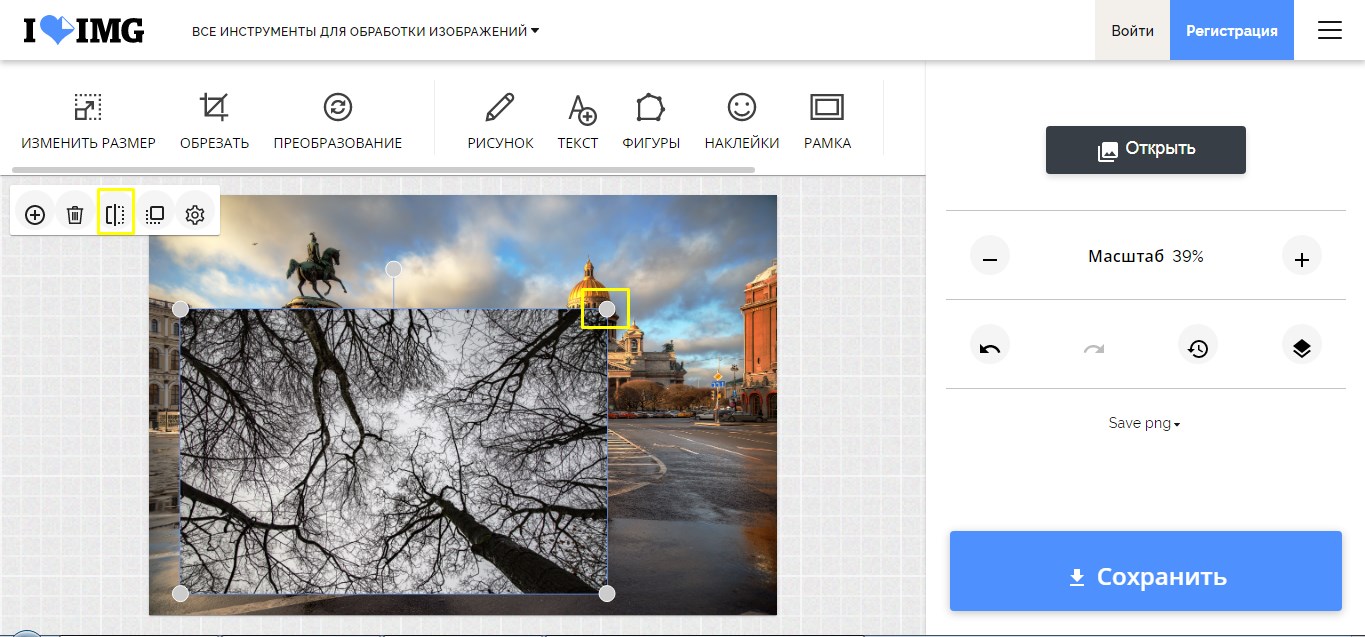Click the Открыть open button
The image size is (1365, 637).
[1145, 150]
